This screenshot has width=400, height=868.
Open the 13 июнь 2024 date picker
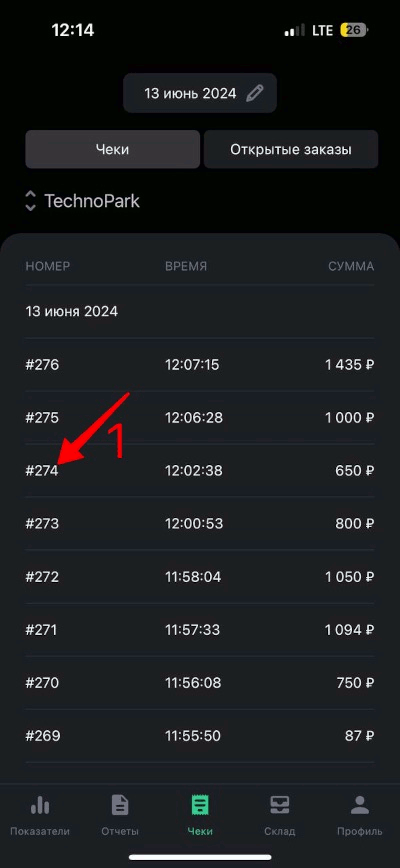[200, 93]
